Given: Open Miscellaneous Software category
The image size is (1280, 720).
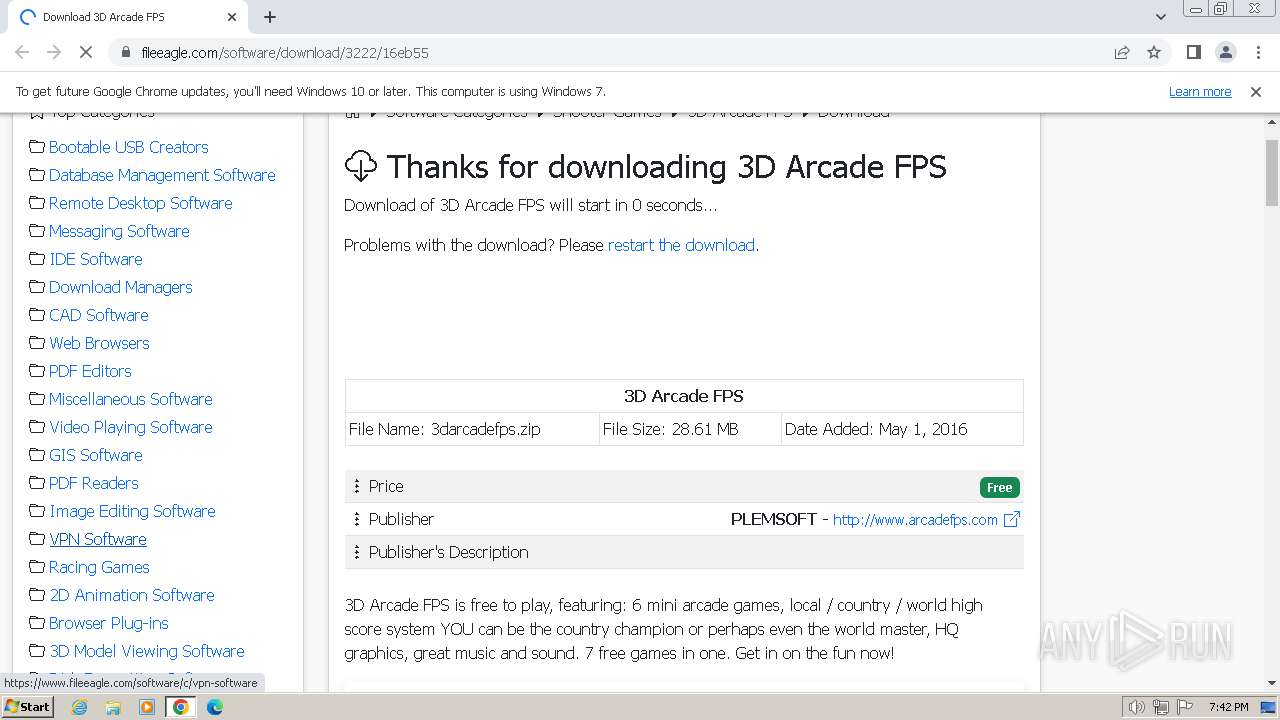Looking at the screenshot, I should coord(131,399).
